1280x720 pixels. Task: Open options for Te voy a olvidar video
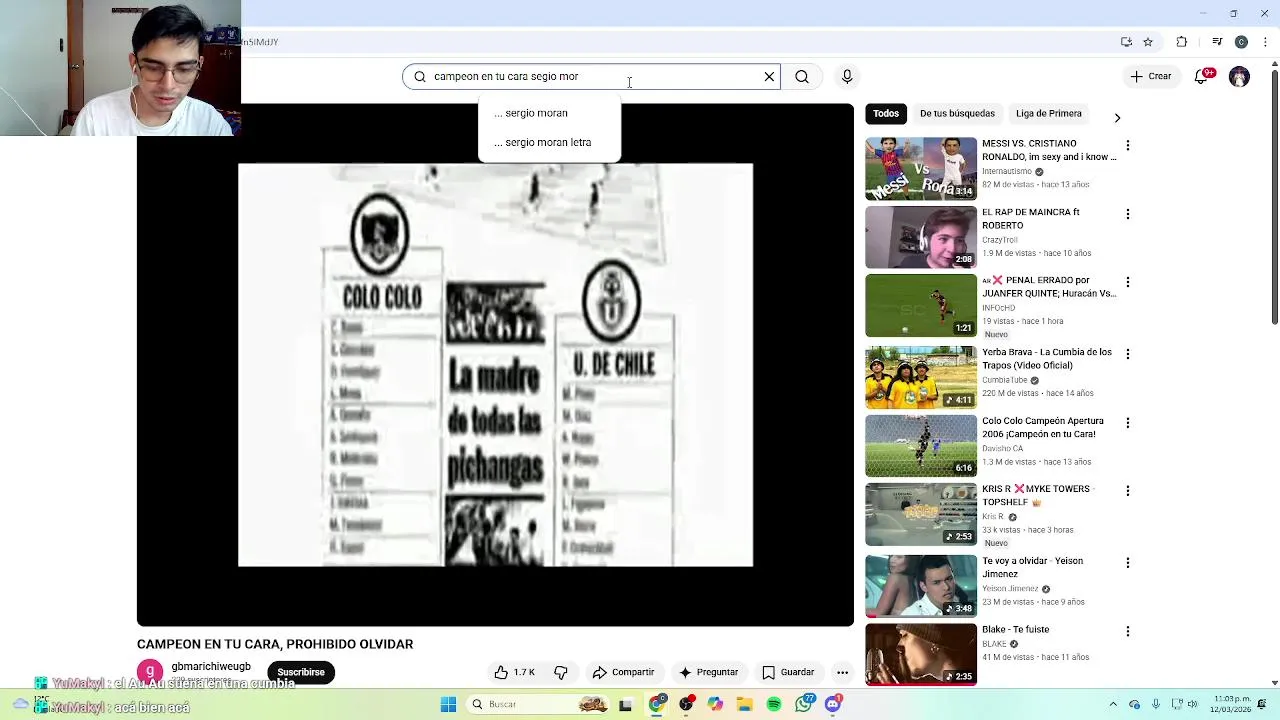pos(1128,563)
